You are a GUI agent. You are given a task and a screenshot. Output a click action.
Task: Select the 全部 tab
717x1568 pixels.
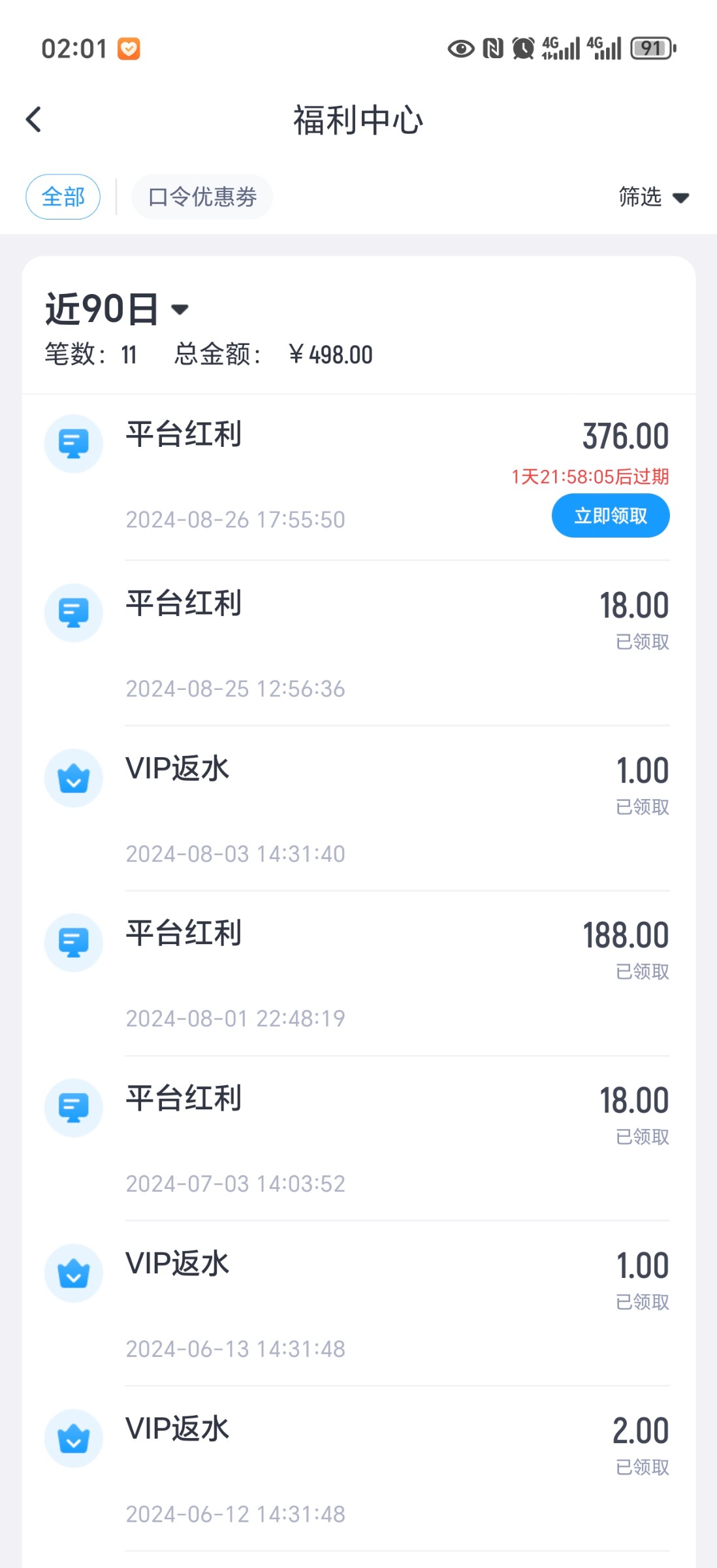(x=63, y=197)
